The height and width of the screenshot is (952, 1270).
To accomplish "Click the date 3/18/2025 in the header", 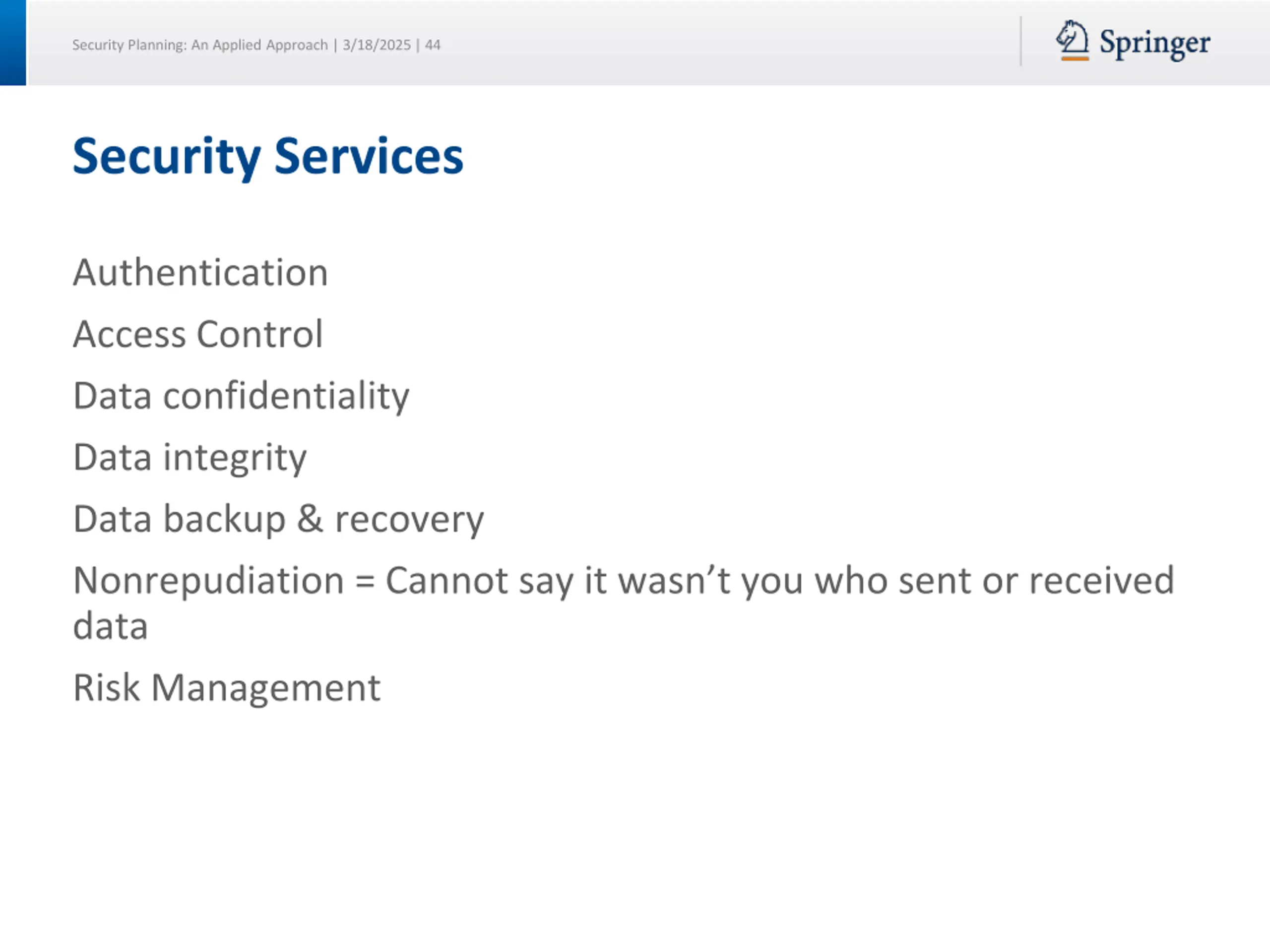I will click(377, 45).
